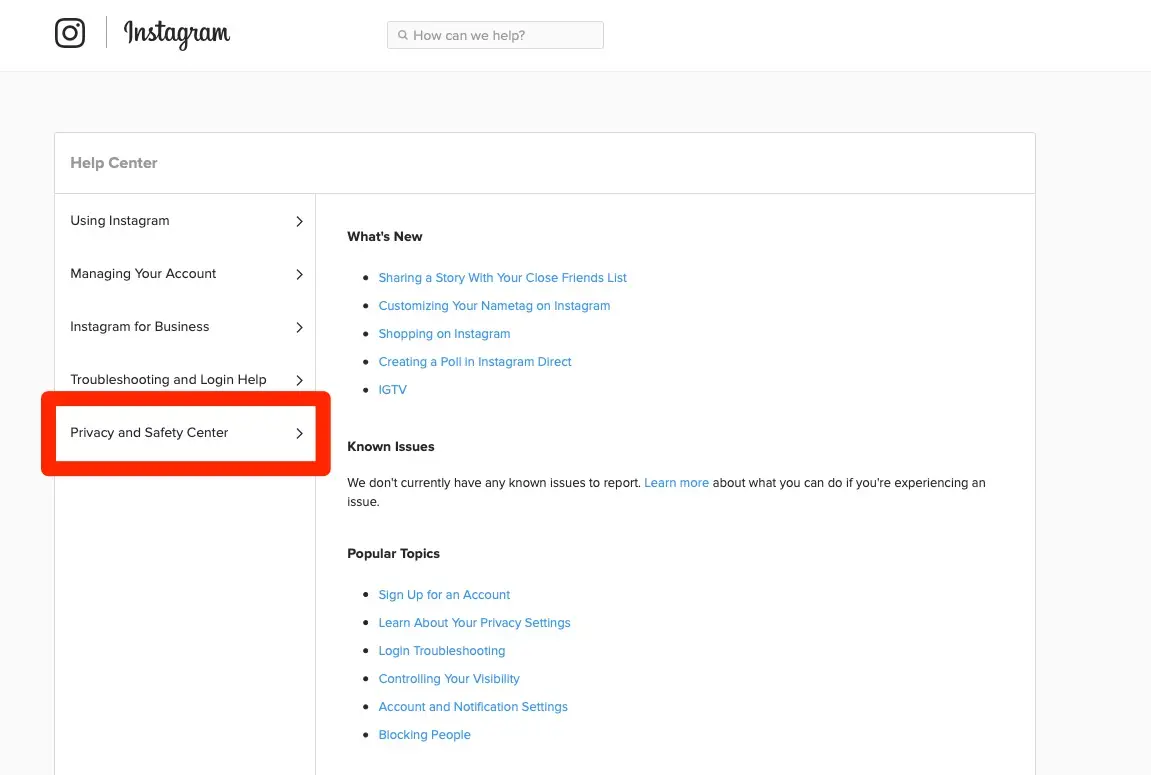Expand the Using Instagram chevron

coord(299,221)
